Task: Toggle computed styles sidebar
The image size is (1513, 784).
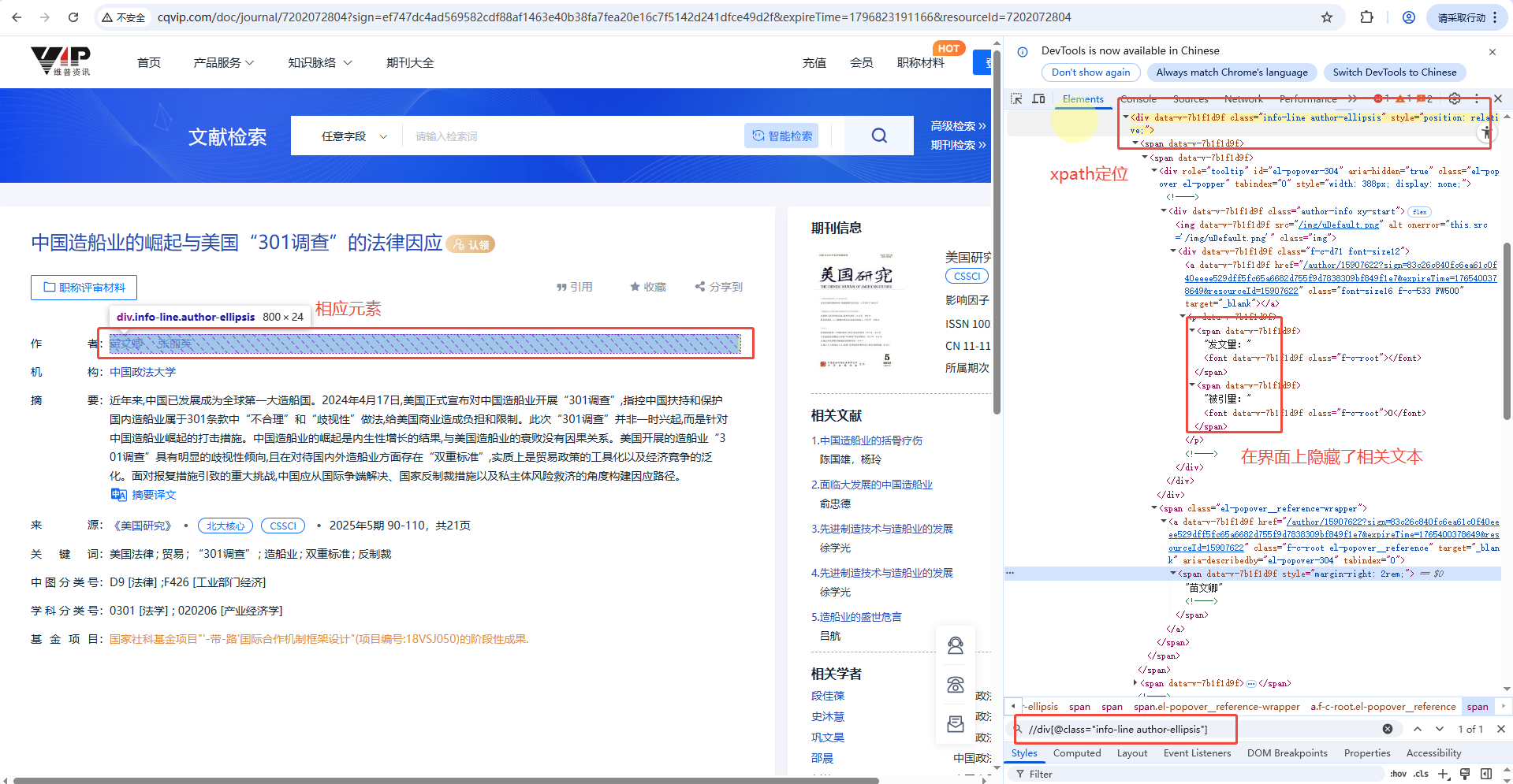Action: click(1486, 774)
